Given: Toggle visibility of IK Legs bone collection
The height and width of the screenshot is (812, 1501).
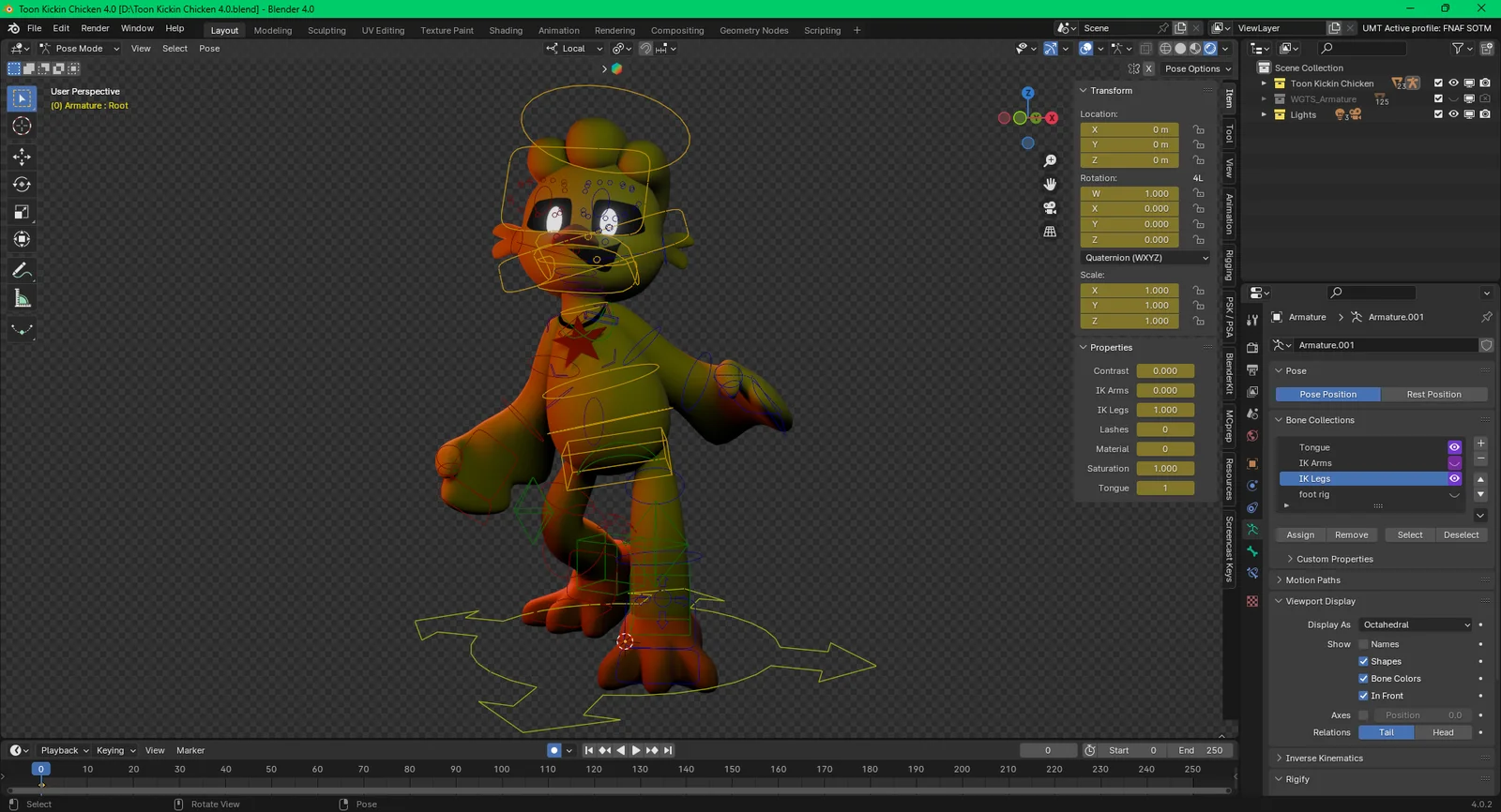Looking at the screenshot, I should pyautogui.click(x=1454, y=478).
